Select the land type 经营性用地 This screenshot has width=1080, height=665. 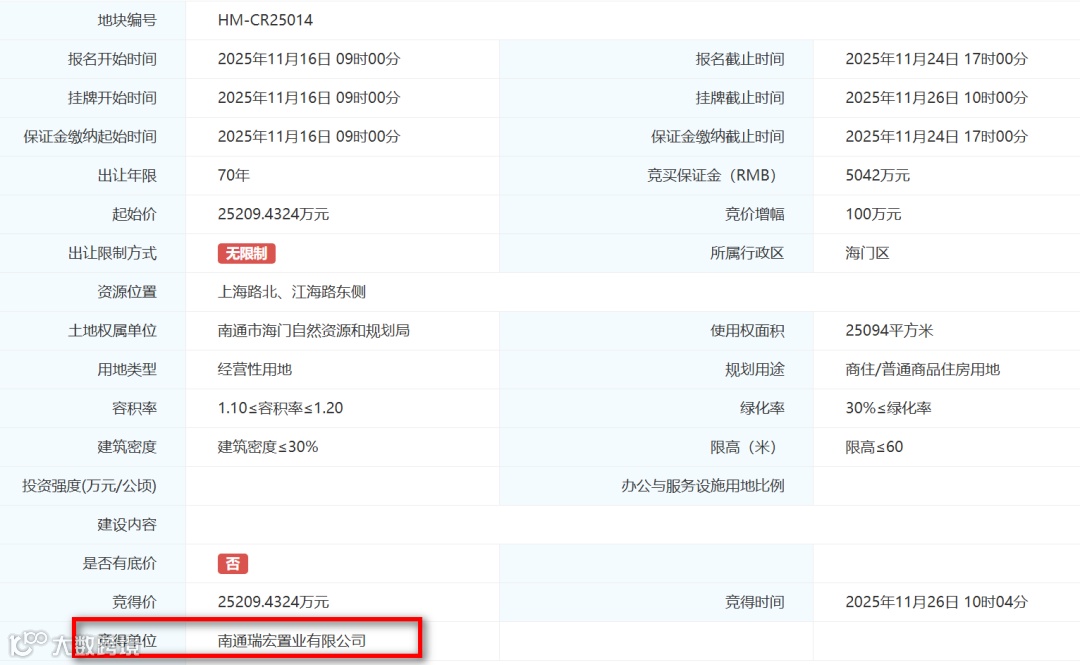(255, 369)
